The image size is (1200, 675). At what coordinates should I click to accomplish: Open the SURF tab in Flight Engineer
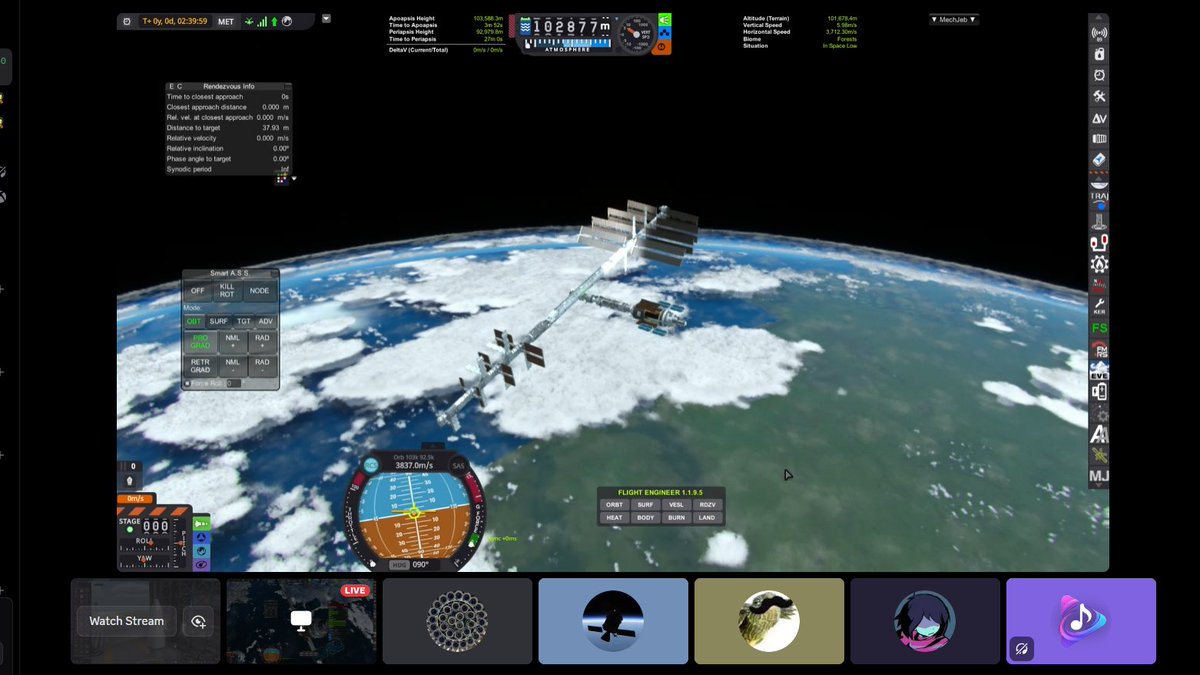pos(645,505)
